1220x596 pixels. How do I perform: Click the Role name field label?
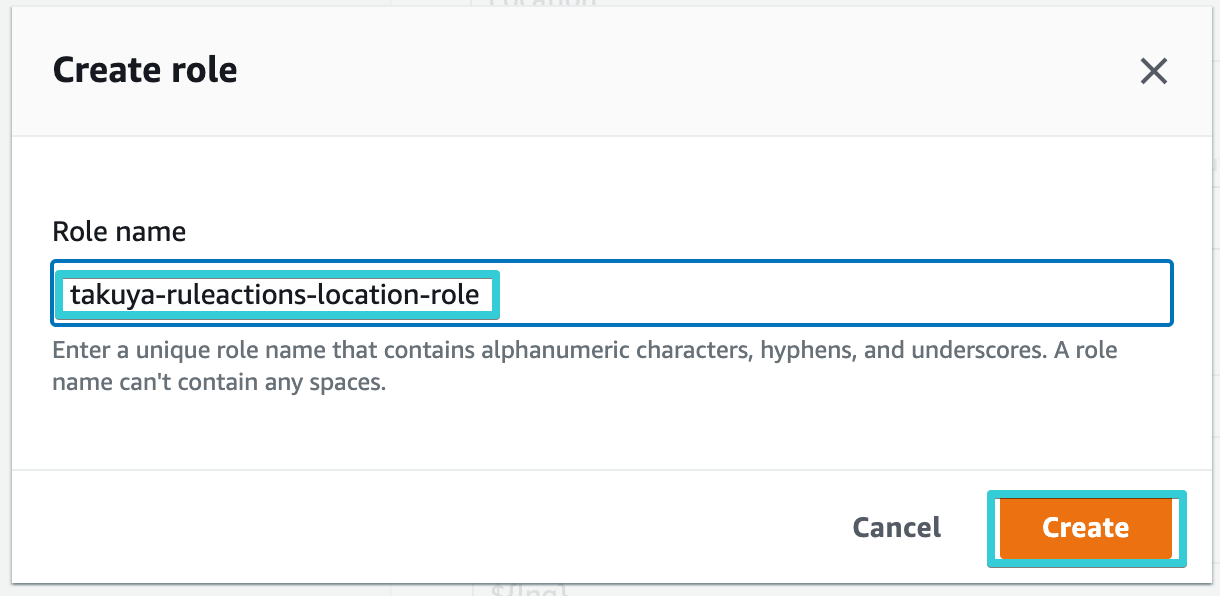tap(118, 231)
